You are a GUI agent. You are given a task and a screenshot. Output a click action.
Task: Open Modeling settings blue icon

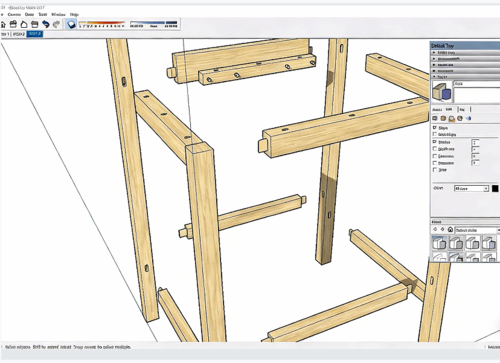tap(468, 118)
